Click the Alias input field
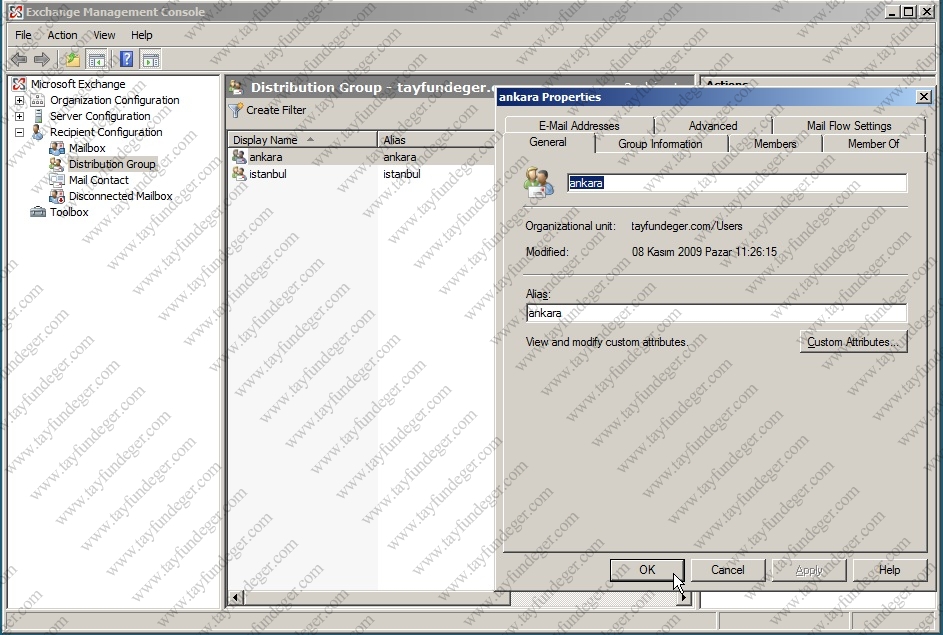 point(716,313)
